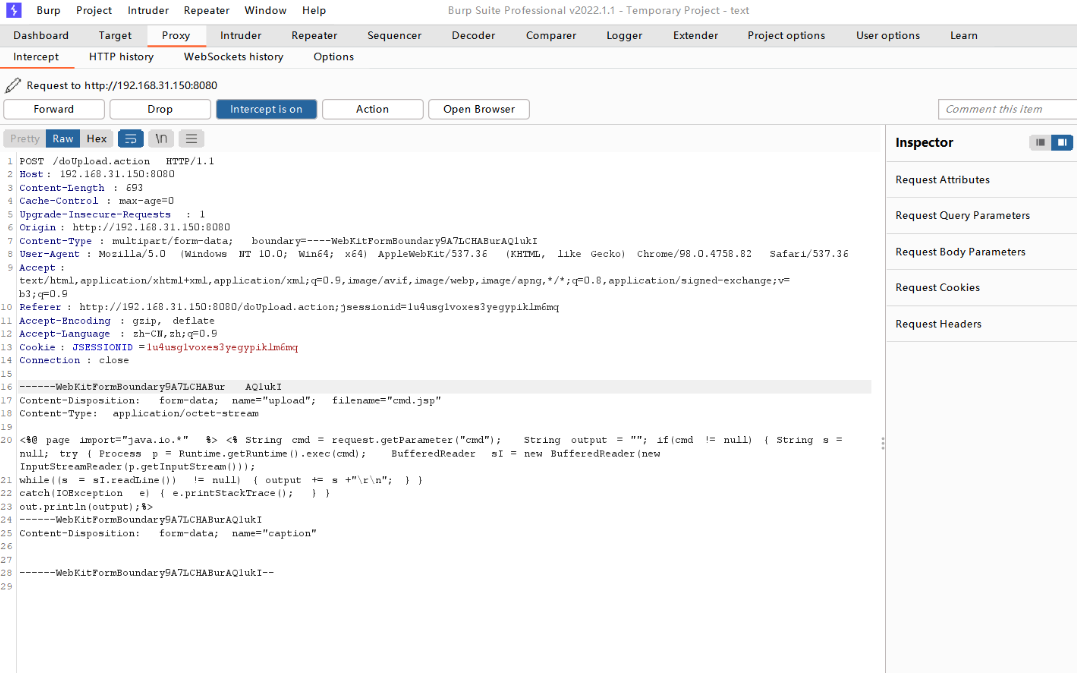Click the Inspector panel divider handle
This screenshot has height=673, width=1077.
coord(883,444)
